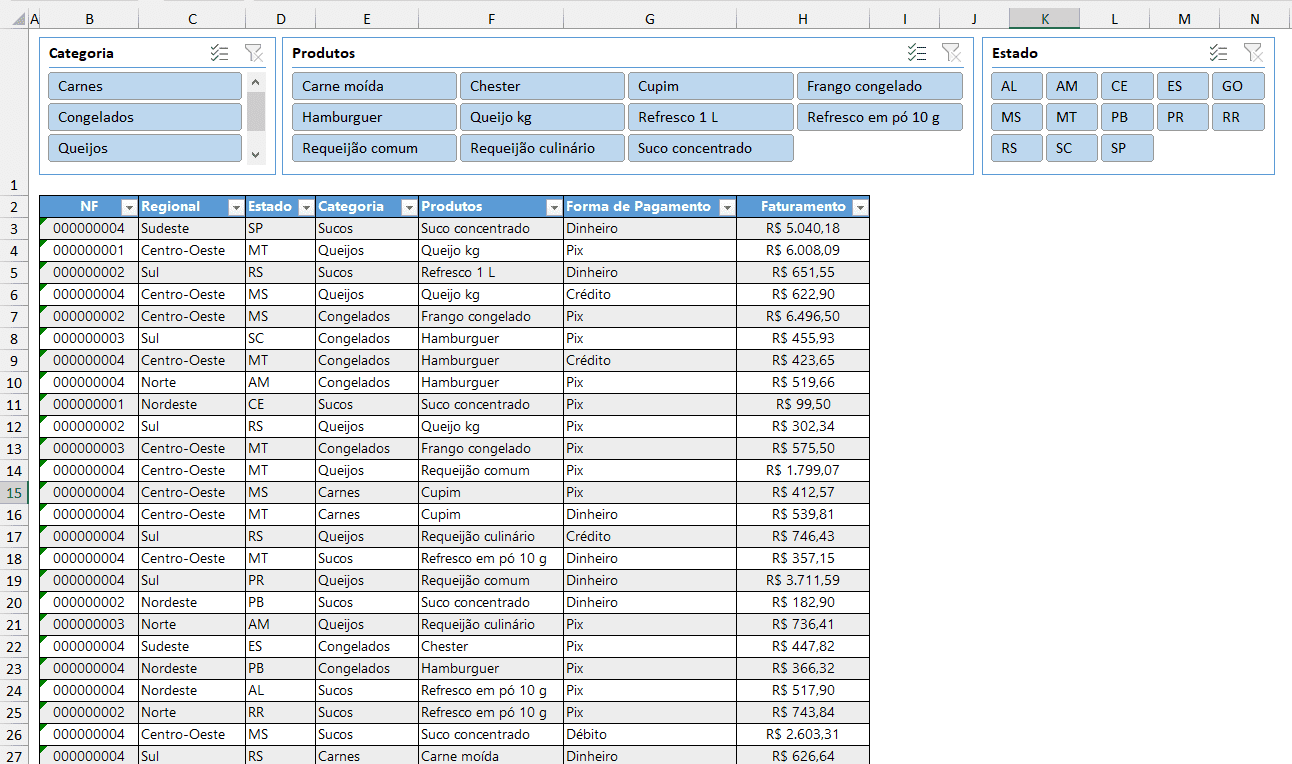Screen dimensions: 1292x764
Task: Open the NF column filter dropdown
Action: click(128, 206)
